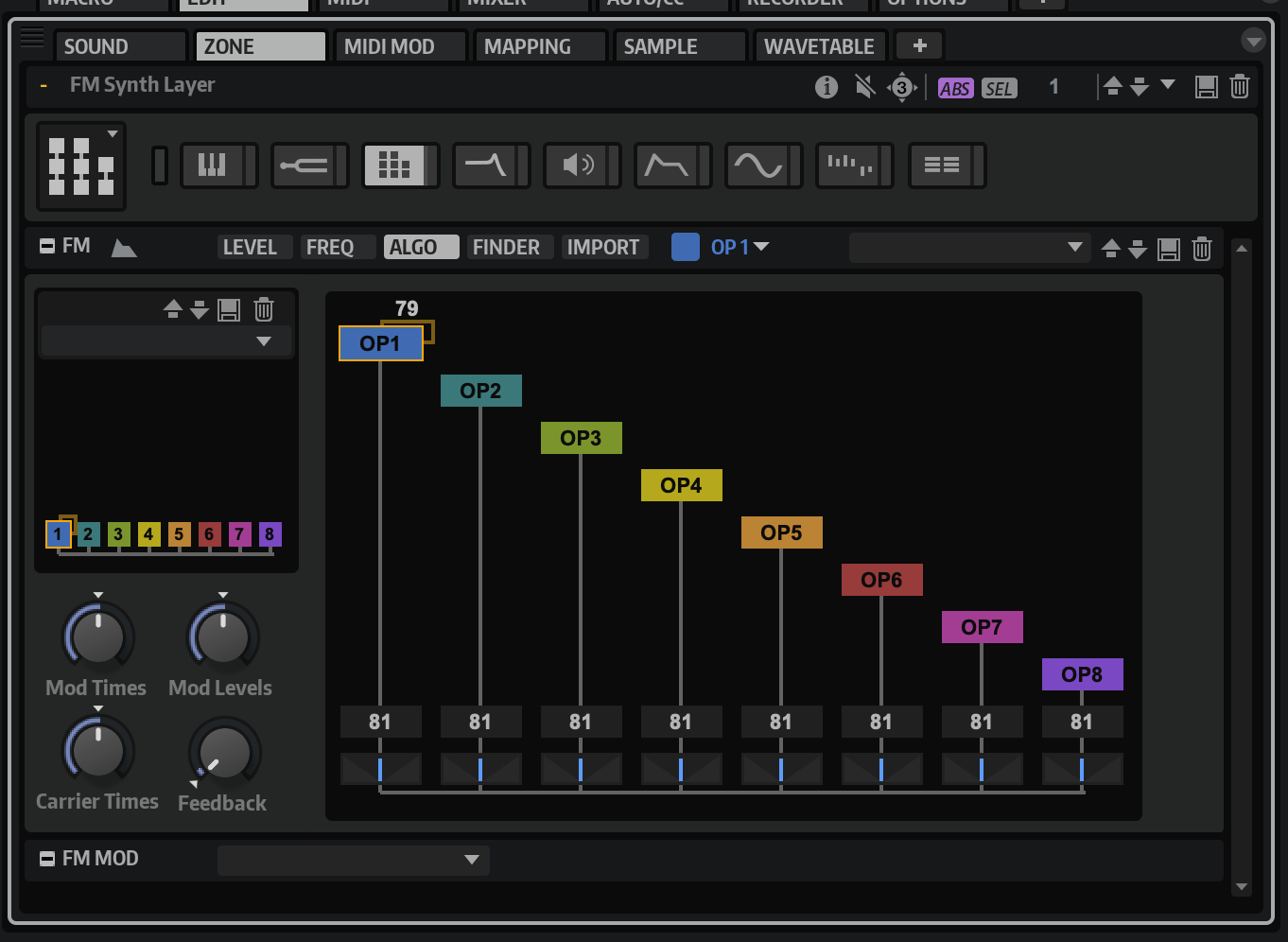Open the step modulator section icon

coord(848,166)
